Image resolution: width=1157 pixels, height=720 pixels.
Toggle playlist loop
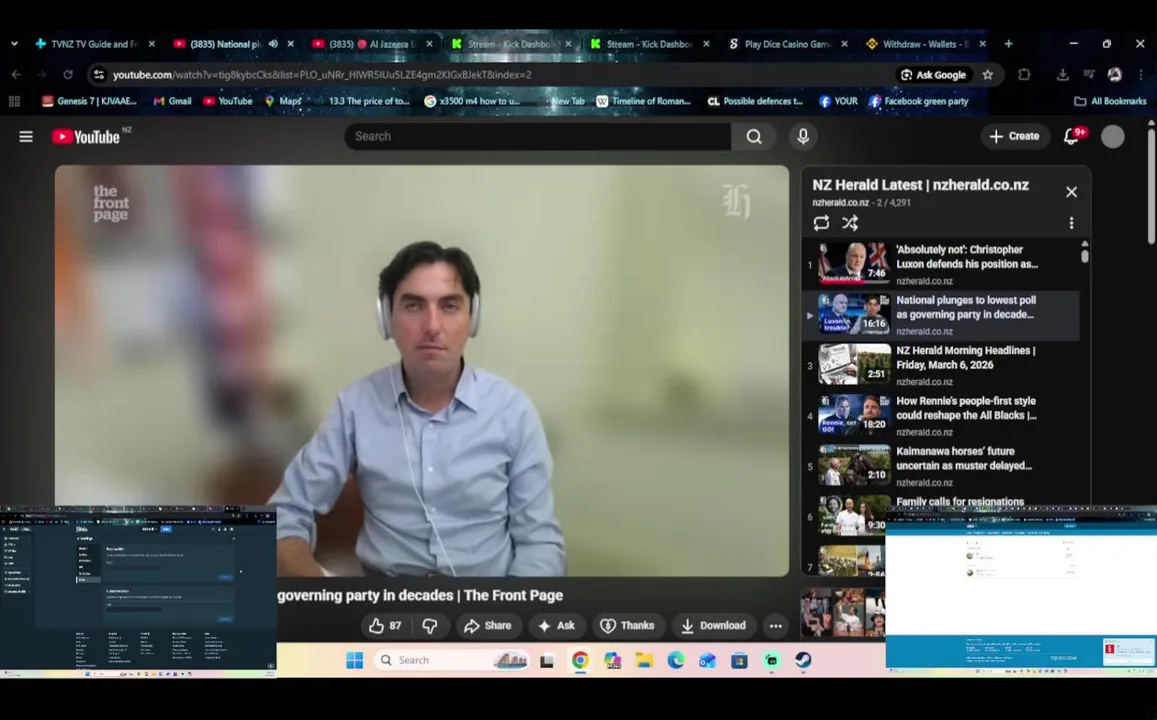[821, 223]
